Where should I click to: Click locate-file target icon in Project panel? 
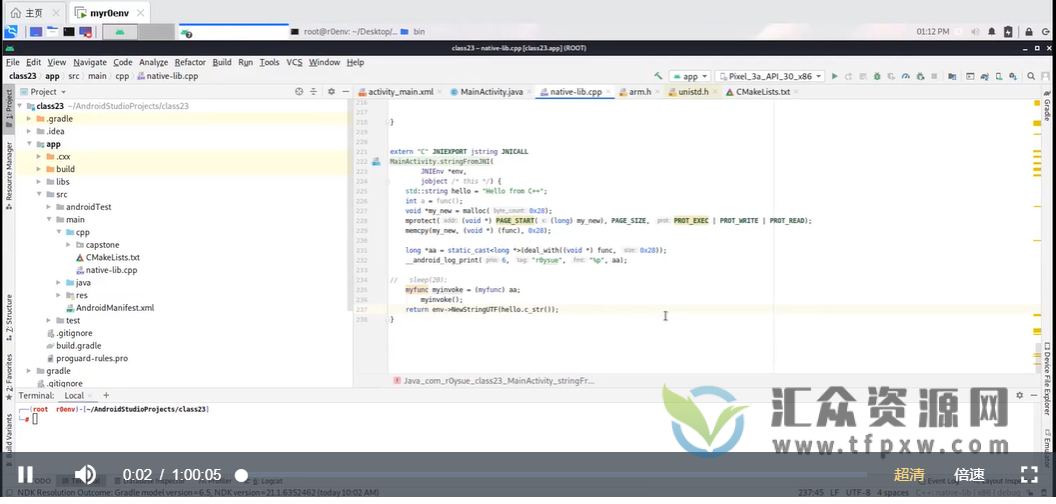point(299,92)
